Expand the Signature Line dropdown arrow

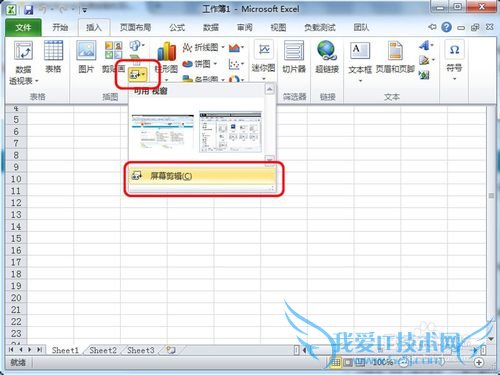433,60
